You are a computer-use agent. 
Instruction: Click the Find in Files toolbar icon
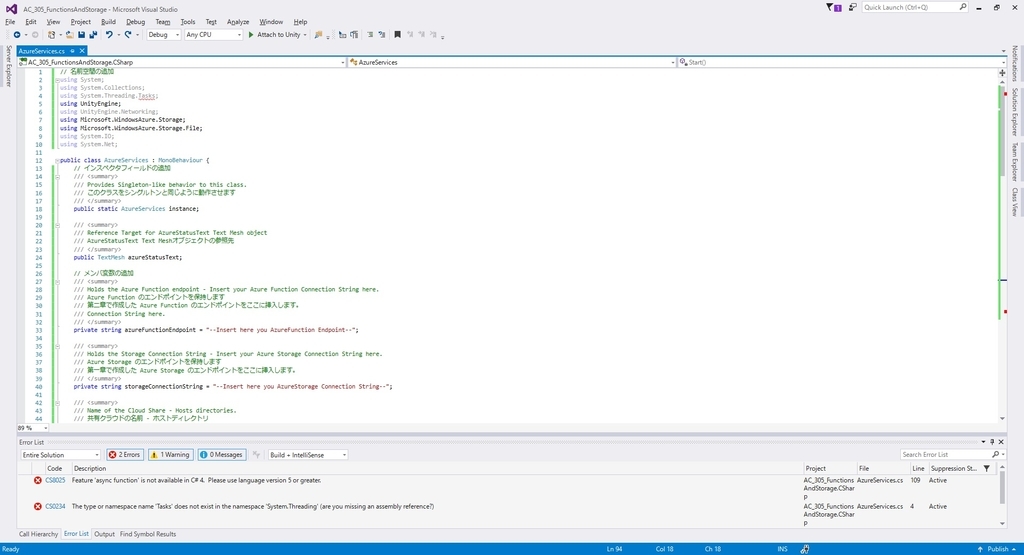tap(318, 35)
